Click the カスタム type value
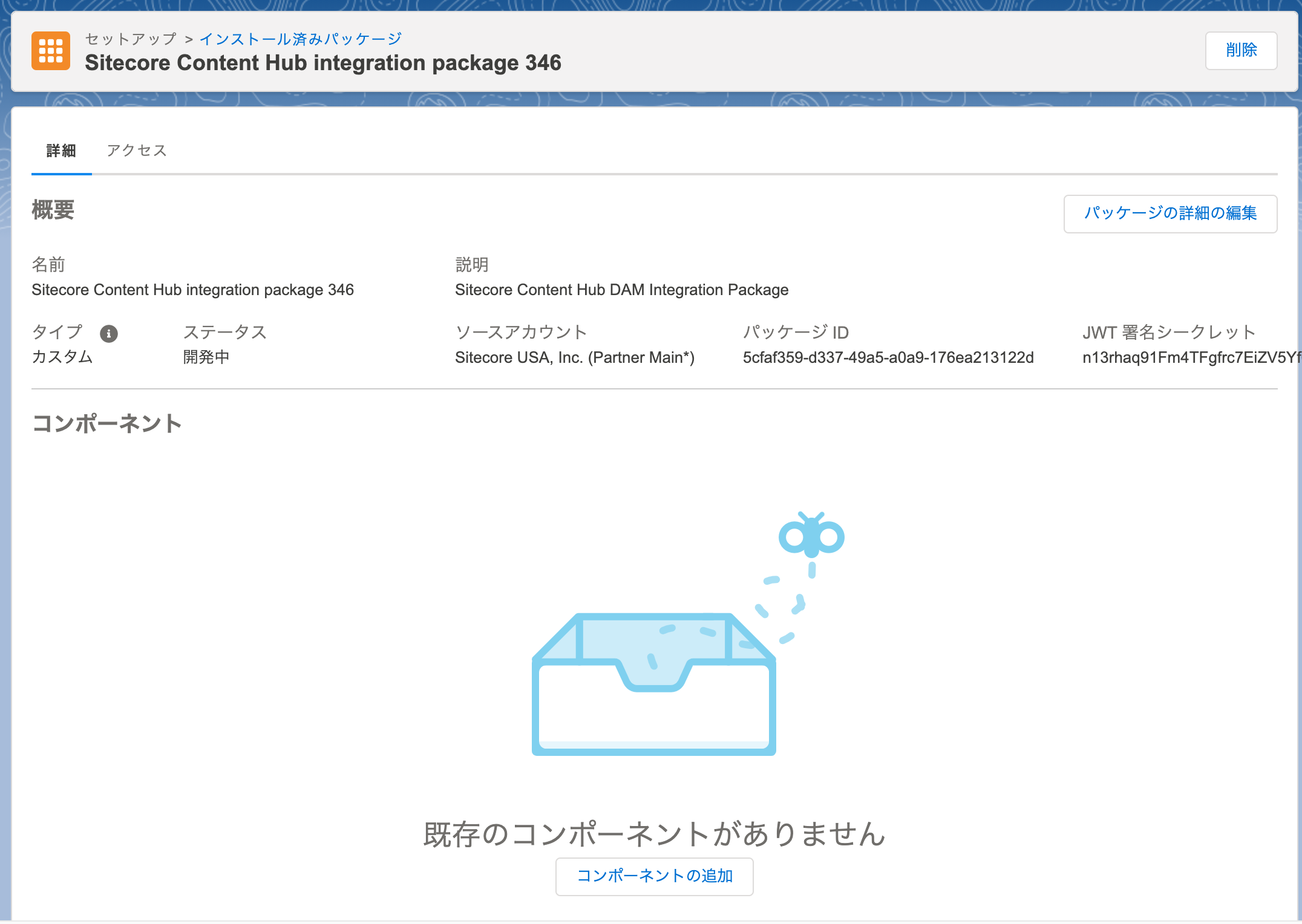Image resolution: width=1302 pixels, height=924 pixels. (62, 357)
